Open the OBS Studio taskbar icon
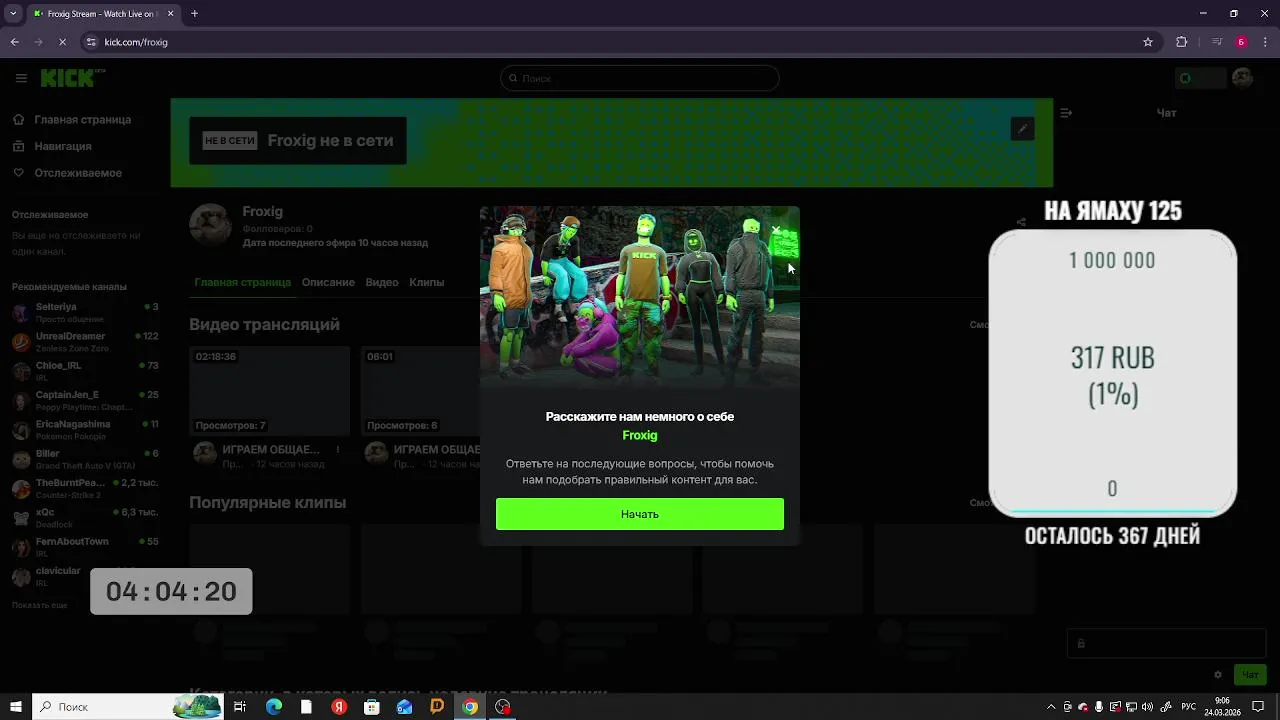Image resolution: width=1280 pixels, height=720 pixels. tap(503, 707)
